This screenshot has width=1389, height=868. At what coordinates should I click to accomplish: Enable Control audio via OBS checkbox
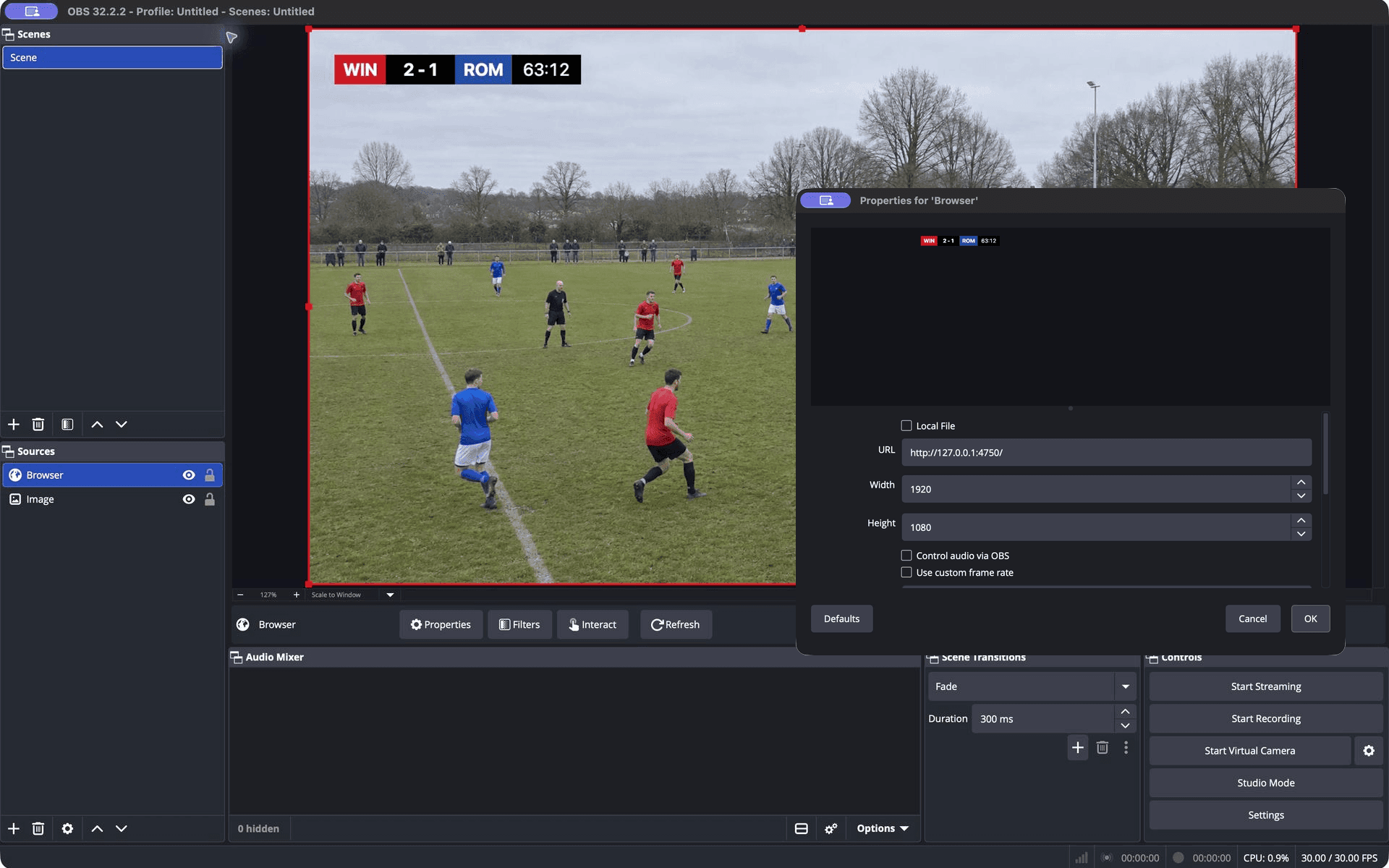pyautogui.click(x=906, y=556)
